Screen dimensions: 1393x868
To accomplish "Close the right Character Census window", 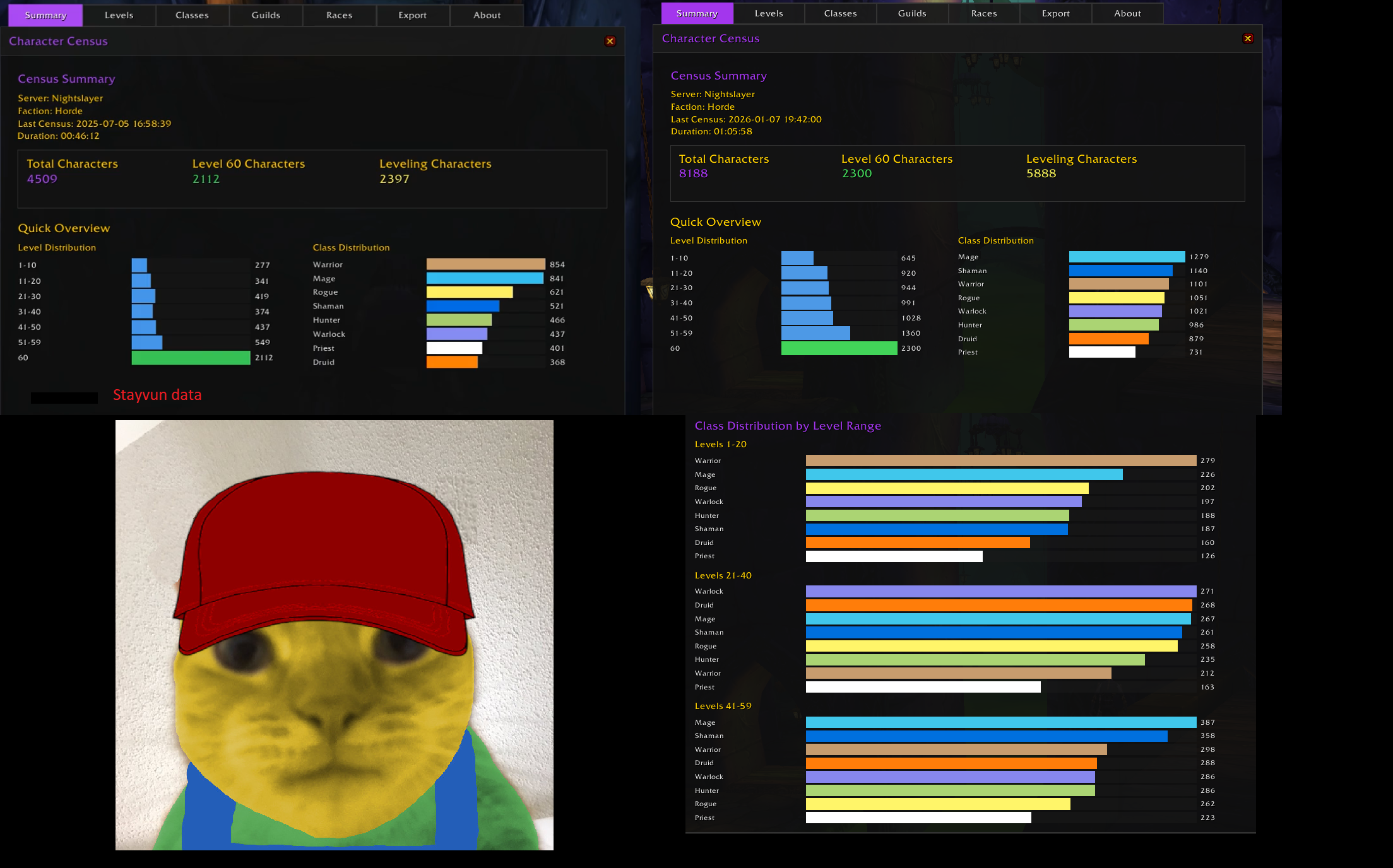I will click(1248, 38).
